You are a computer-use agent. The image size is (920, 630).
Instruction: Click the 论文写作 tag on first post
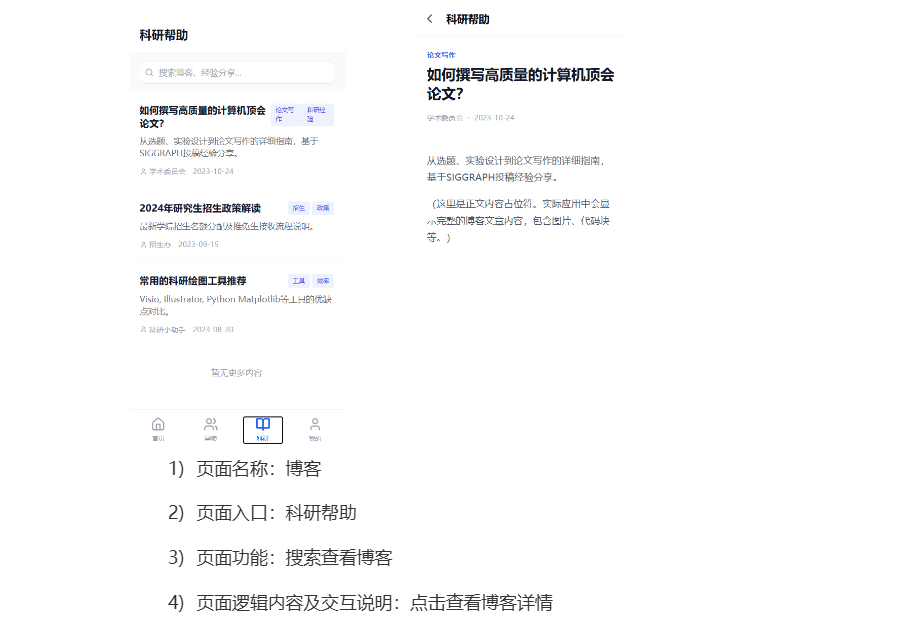click(285, 114)
